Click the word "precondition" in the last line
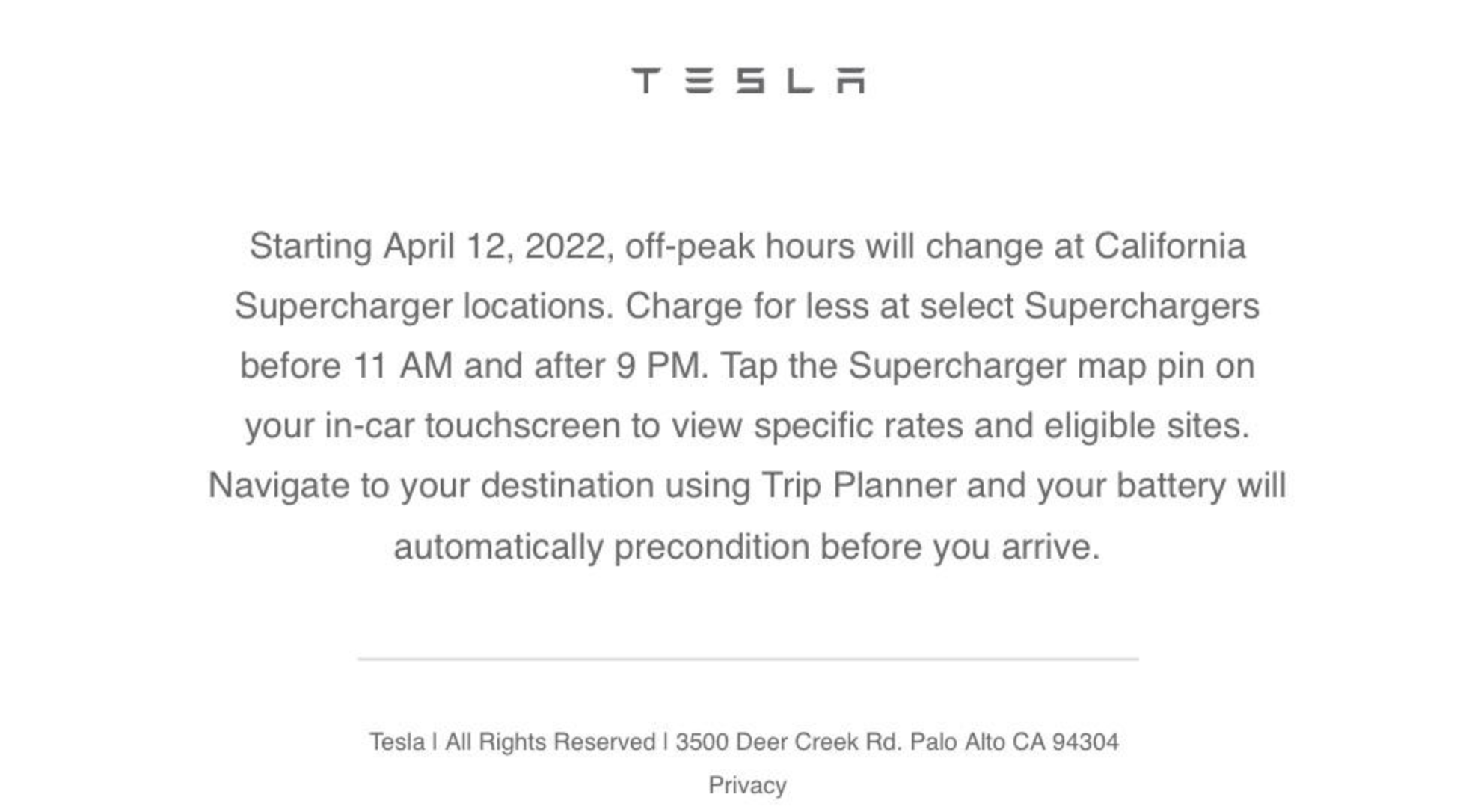This screenshot has height=812, width=1460. click(711, 547)
